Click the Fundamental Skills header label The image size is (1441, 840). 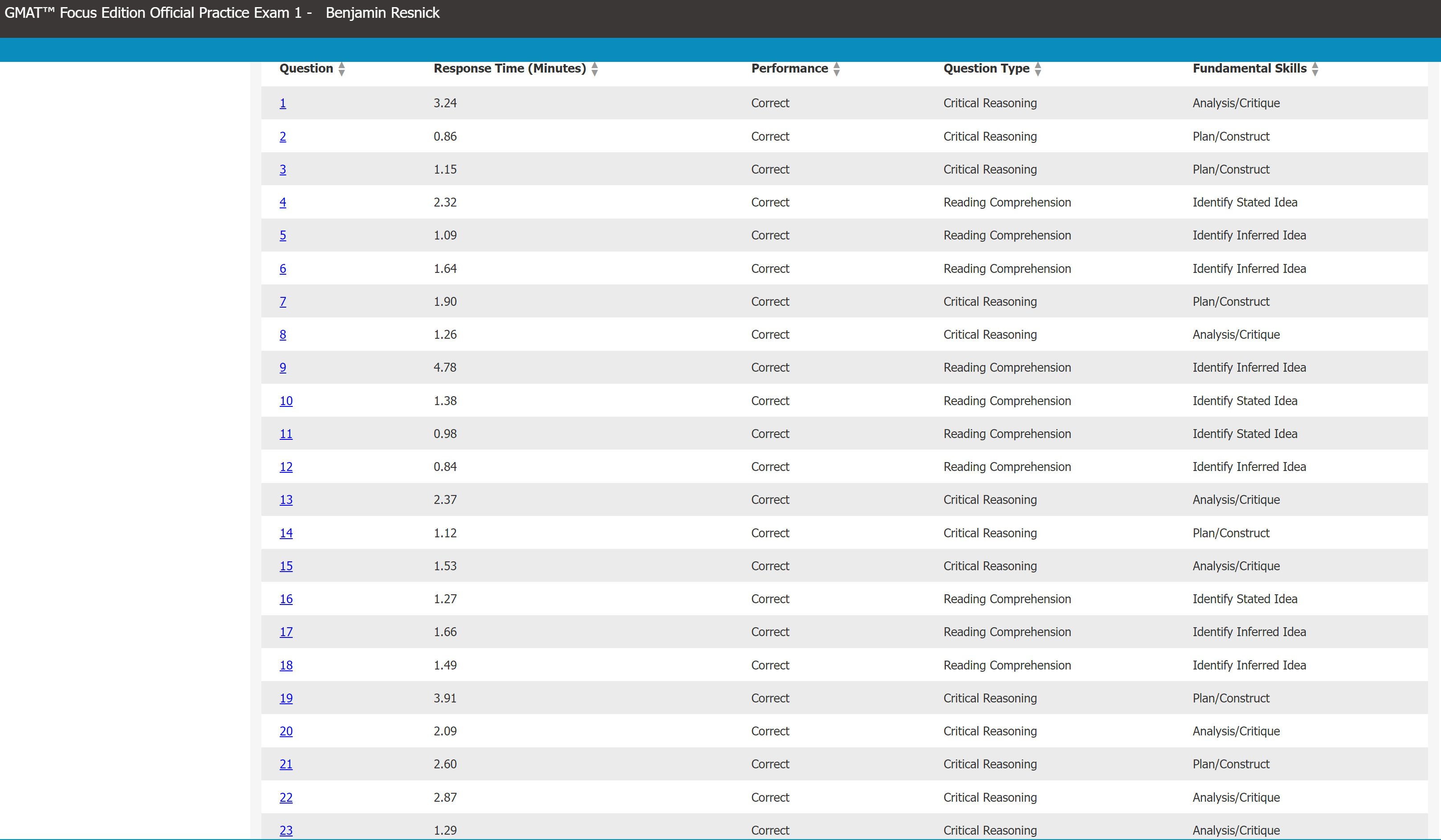click(1250, 69)
